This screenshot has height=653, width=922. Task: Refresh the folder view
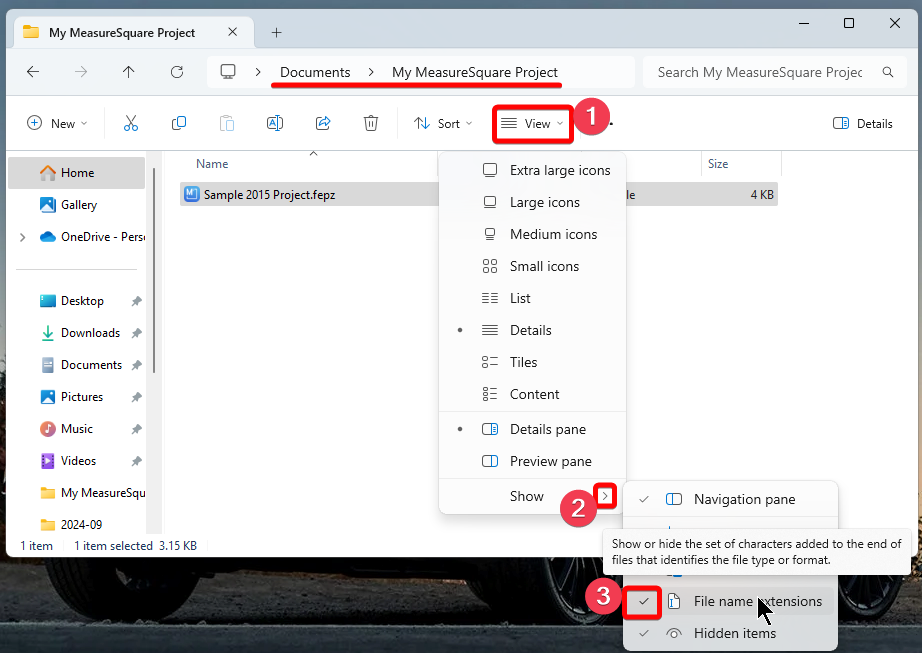177,72
